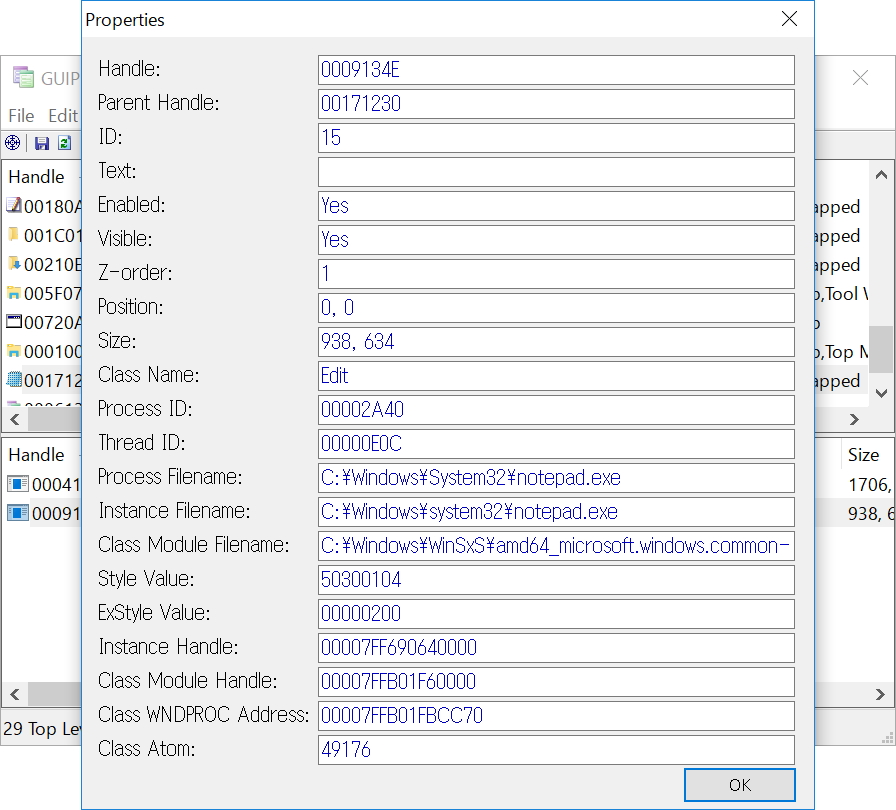The height and width of the screenshot is (810, 896).
Task: Select the folder icon for handle 001C01
Action: 14,235
